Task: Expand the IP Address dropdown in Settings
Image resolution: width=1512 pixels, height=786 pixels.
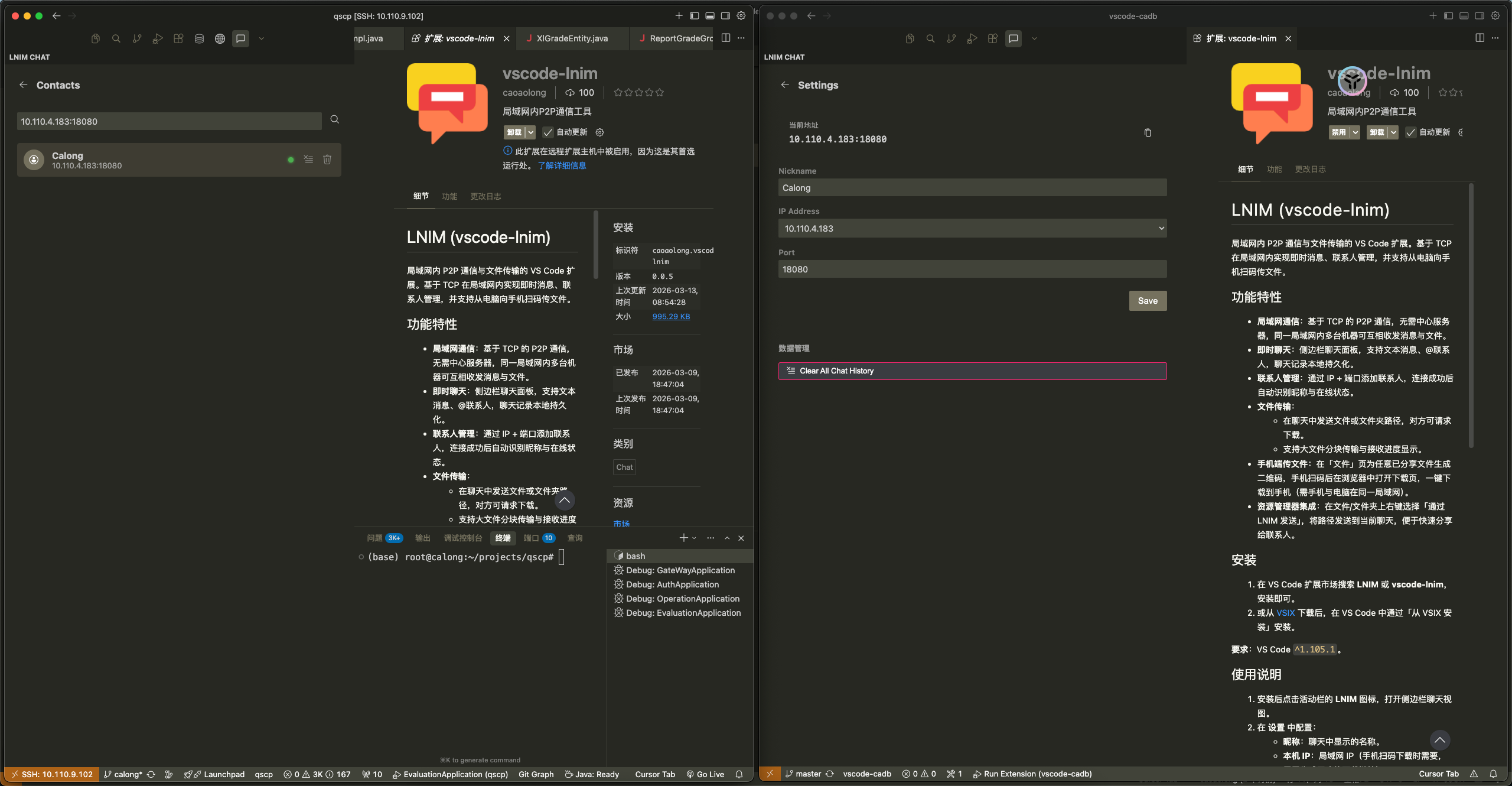Action: 972,229
